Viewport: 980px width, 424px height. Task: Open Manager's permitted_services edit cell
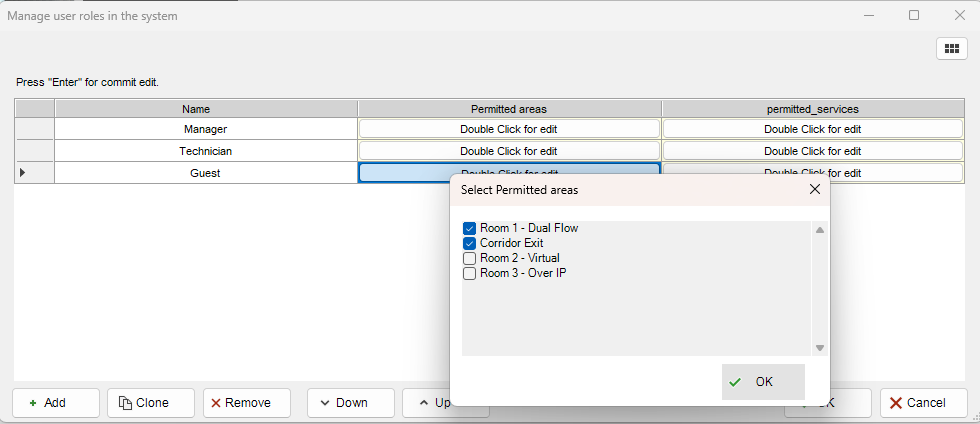click(x=812, y=129)
